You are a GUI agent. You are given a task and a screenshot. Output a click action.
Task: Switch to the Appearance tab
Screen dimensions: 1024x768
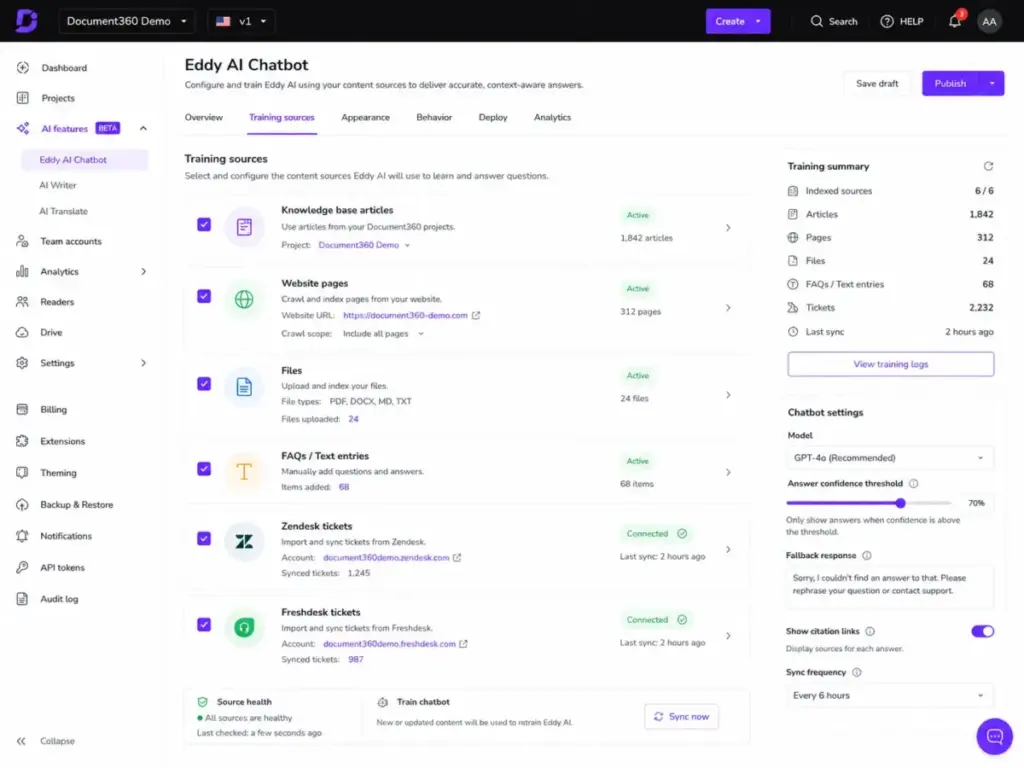tap(365, 118)
